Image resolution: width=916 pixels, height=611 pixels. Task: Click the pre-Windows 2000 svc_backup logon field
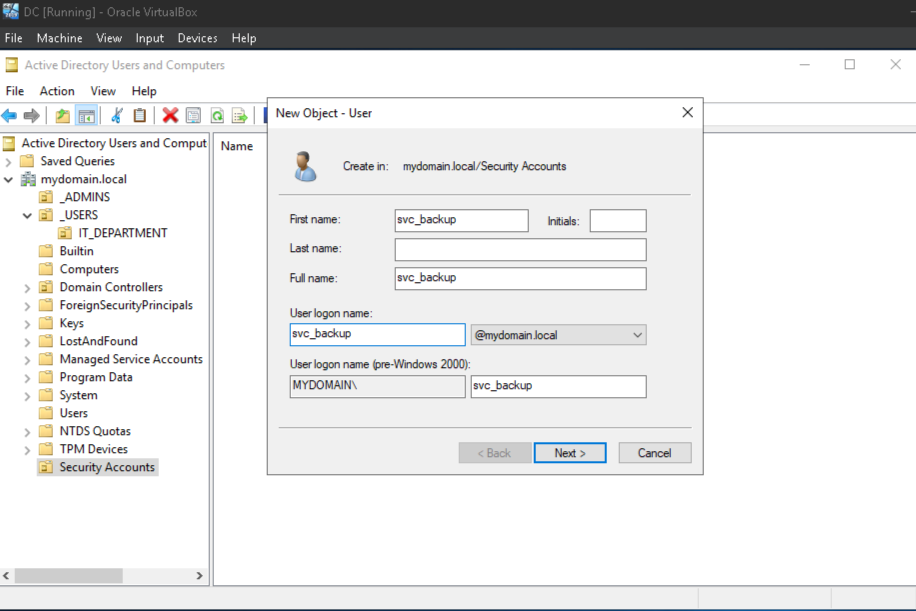pos(558,386)
